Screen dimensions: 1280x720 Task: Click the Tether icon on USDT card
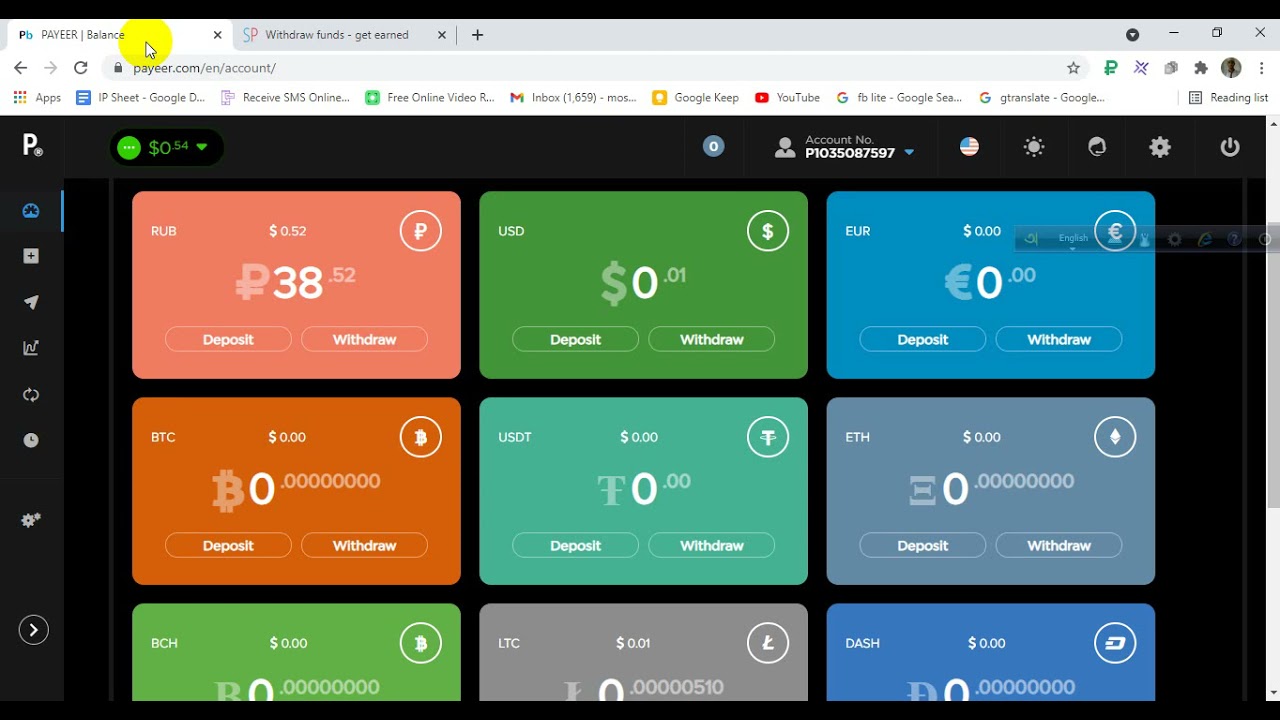click(768, 437)
